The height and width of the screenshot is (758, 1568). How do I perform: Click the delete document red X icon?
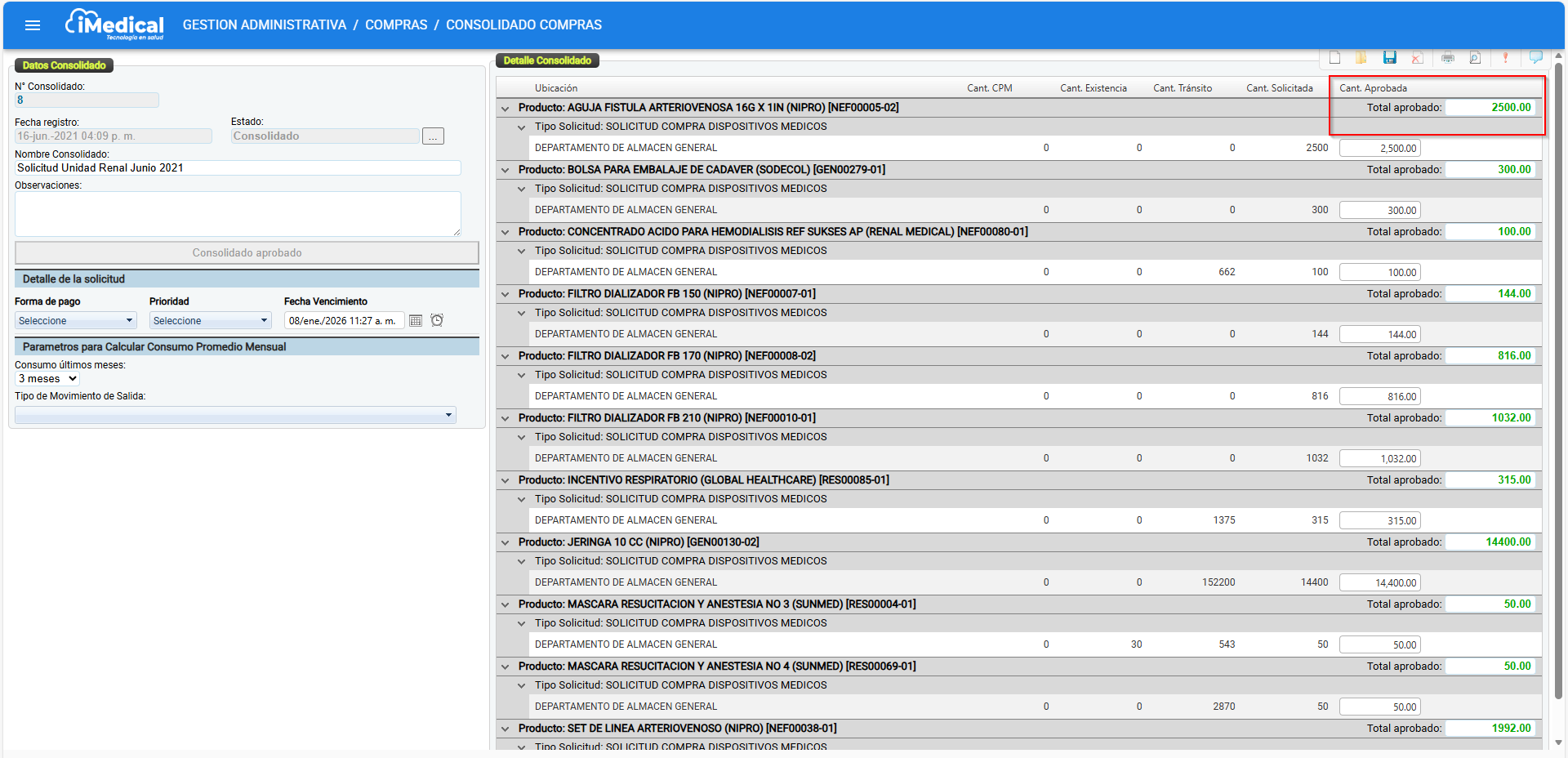(x=1418, y=58)
